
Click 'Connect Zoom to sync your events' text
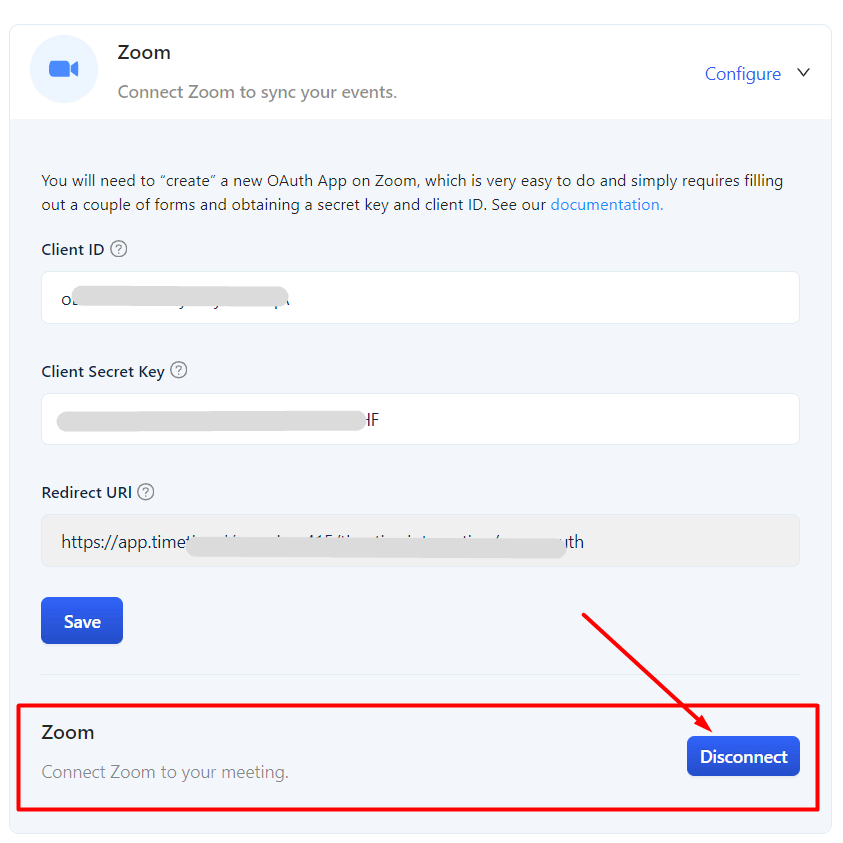point(257,92)
